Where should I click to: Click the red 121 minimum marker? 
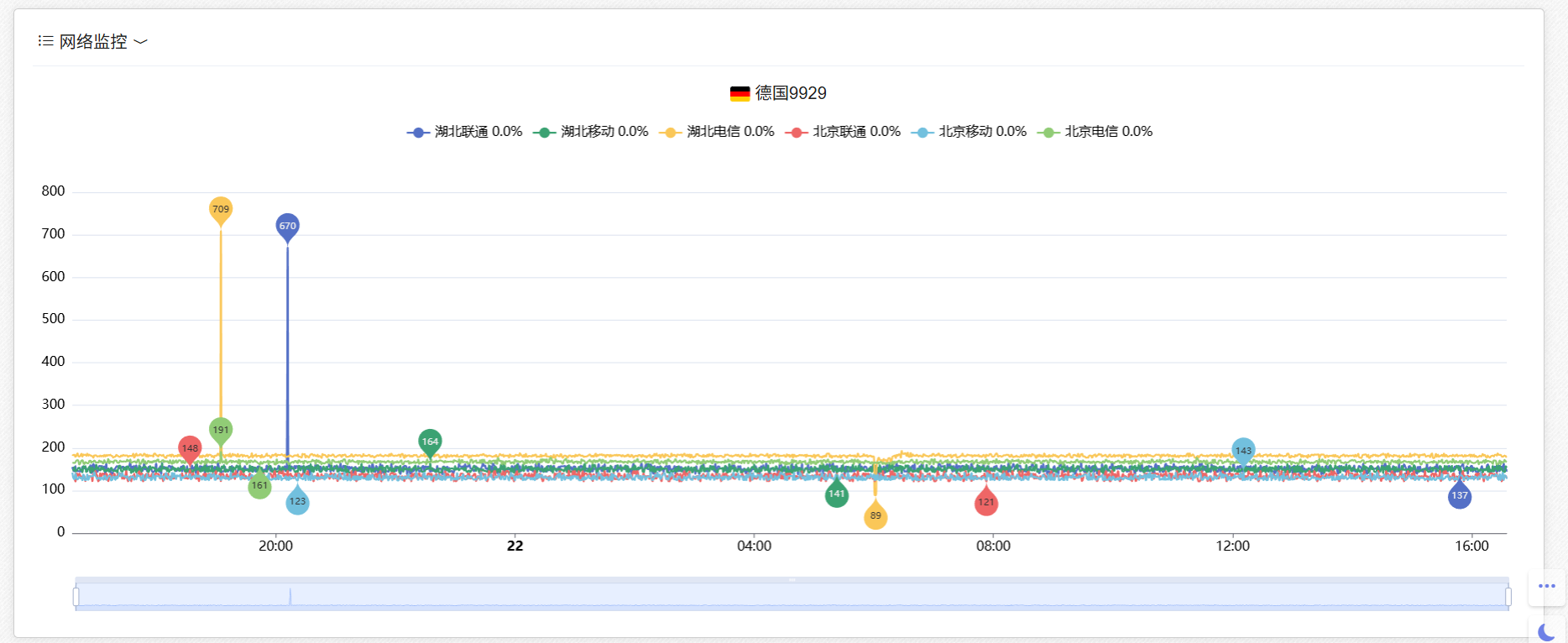point(986,502)
